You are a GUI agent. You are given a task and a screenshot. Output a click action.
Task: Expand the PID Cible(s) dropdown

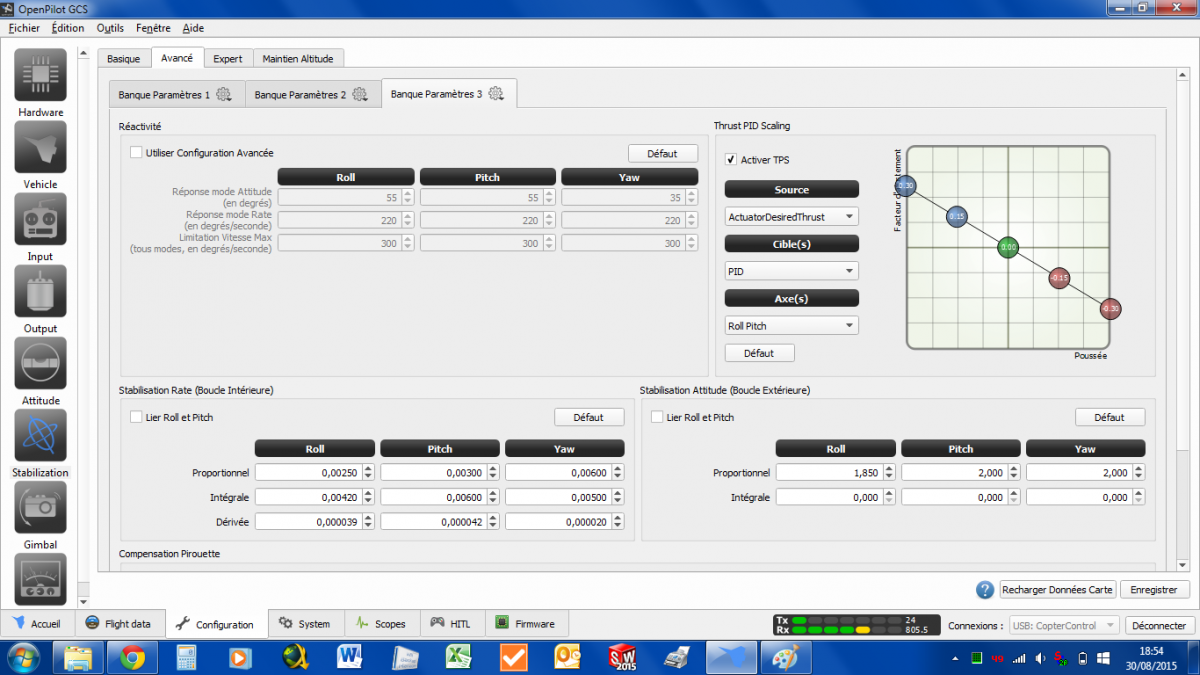tap(791, 271)
